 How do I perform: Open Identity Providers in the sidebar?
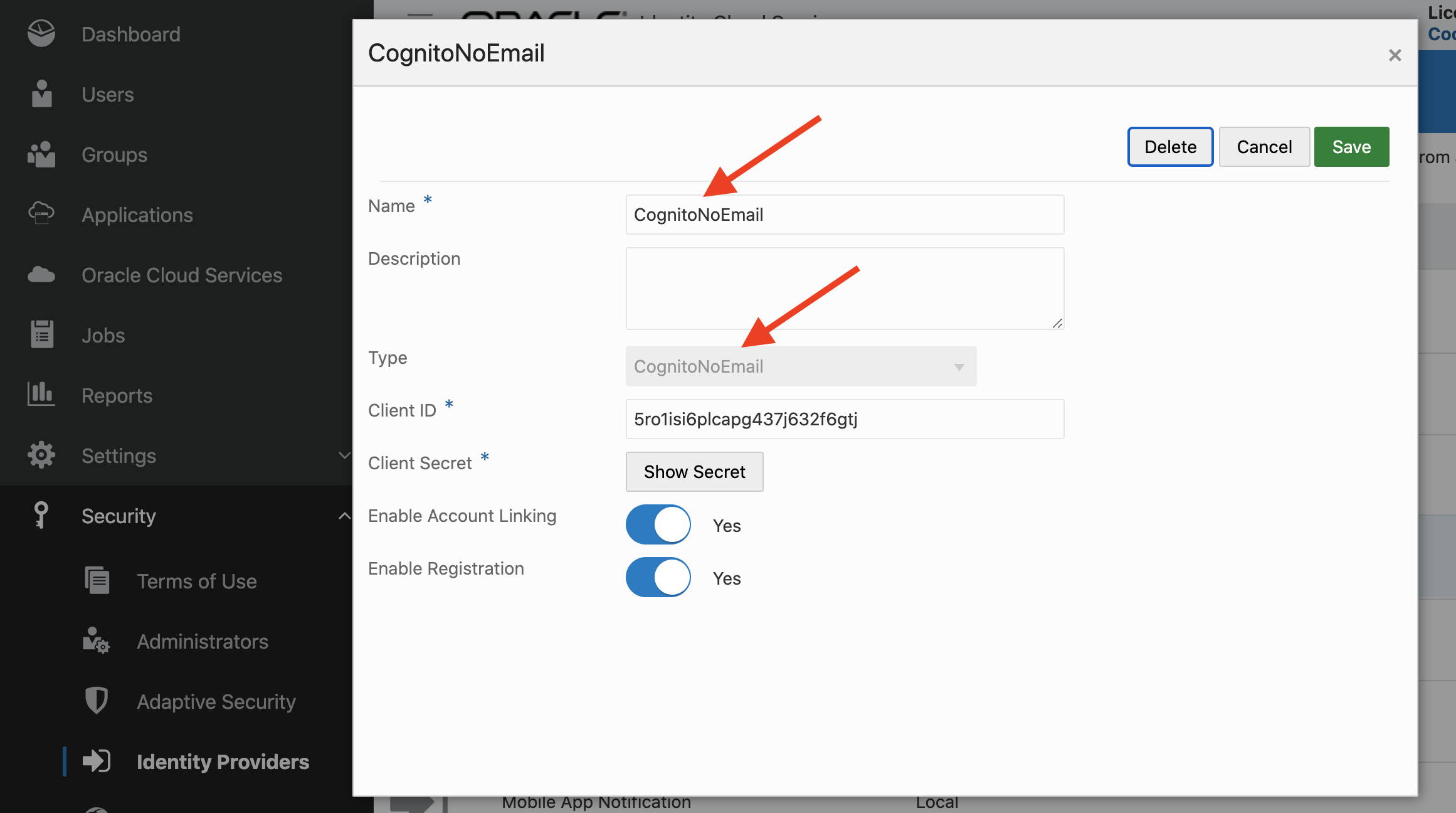(223, 762)
